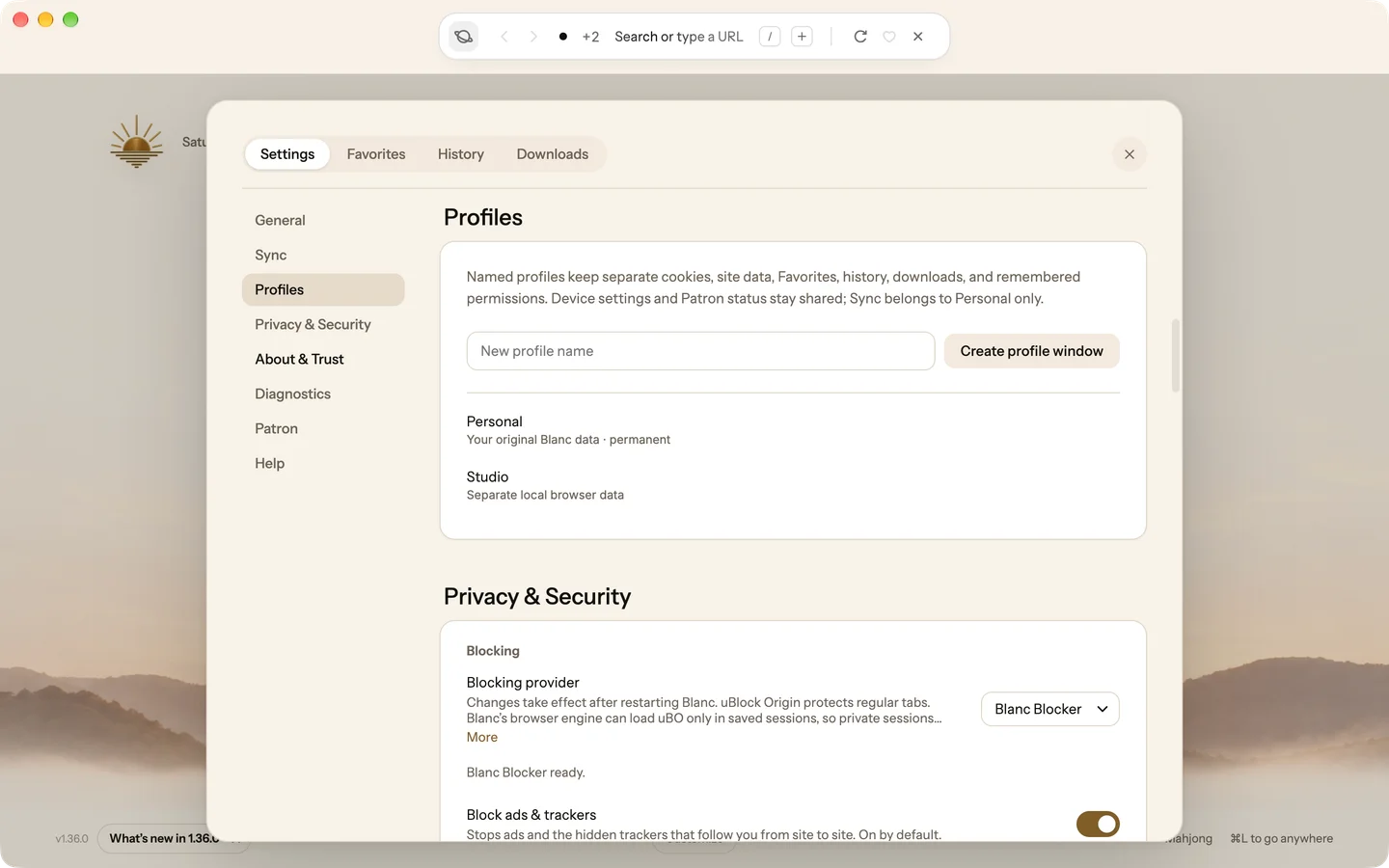This screenshot has width=1389, height=868.
Task: Toggle Block ads & trackers switch
Action: 1098,824
